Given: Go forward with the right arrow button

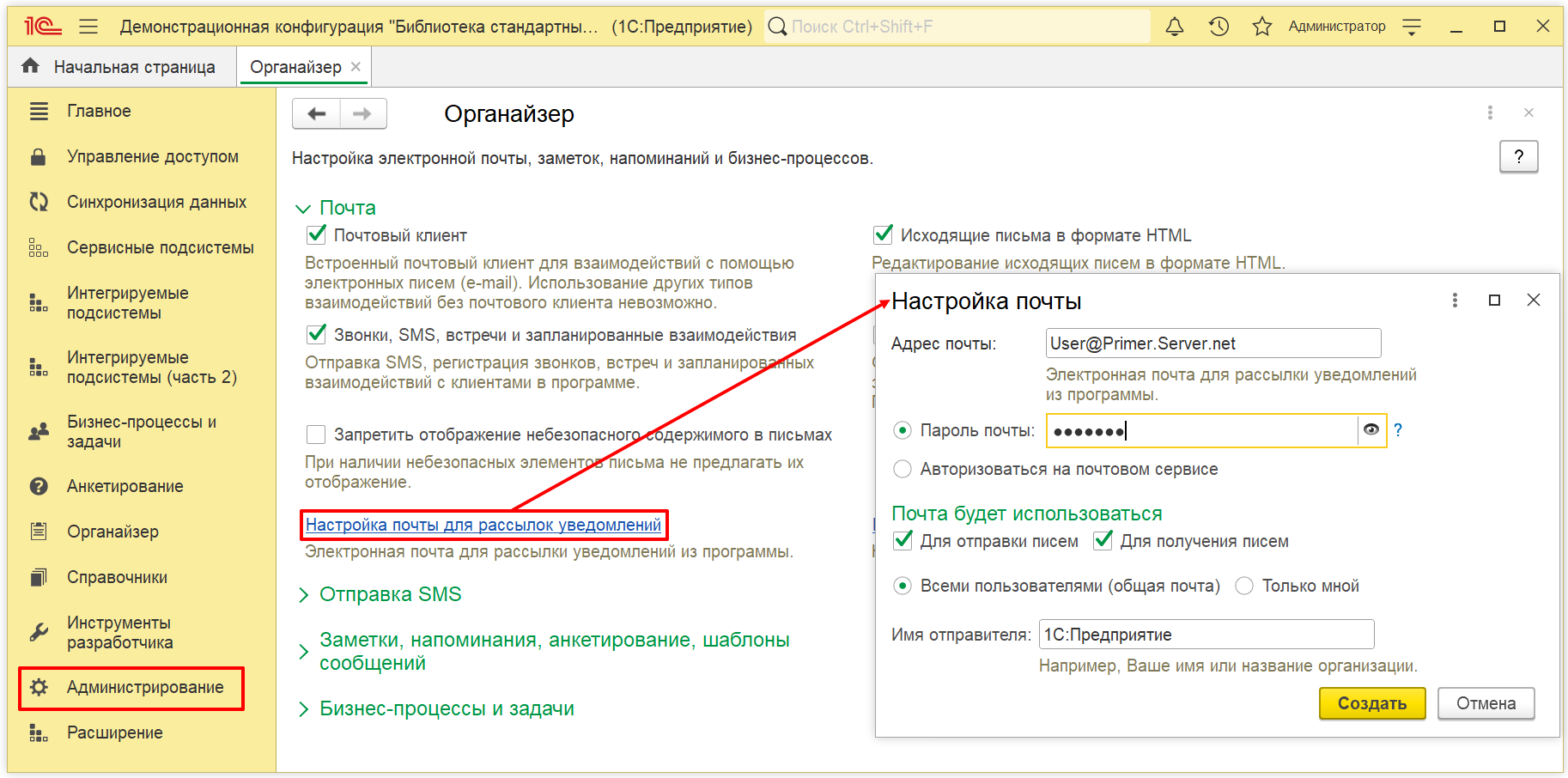Looking at the screenshot, I should [363, 113].
